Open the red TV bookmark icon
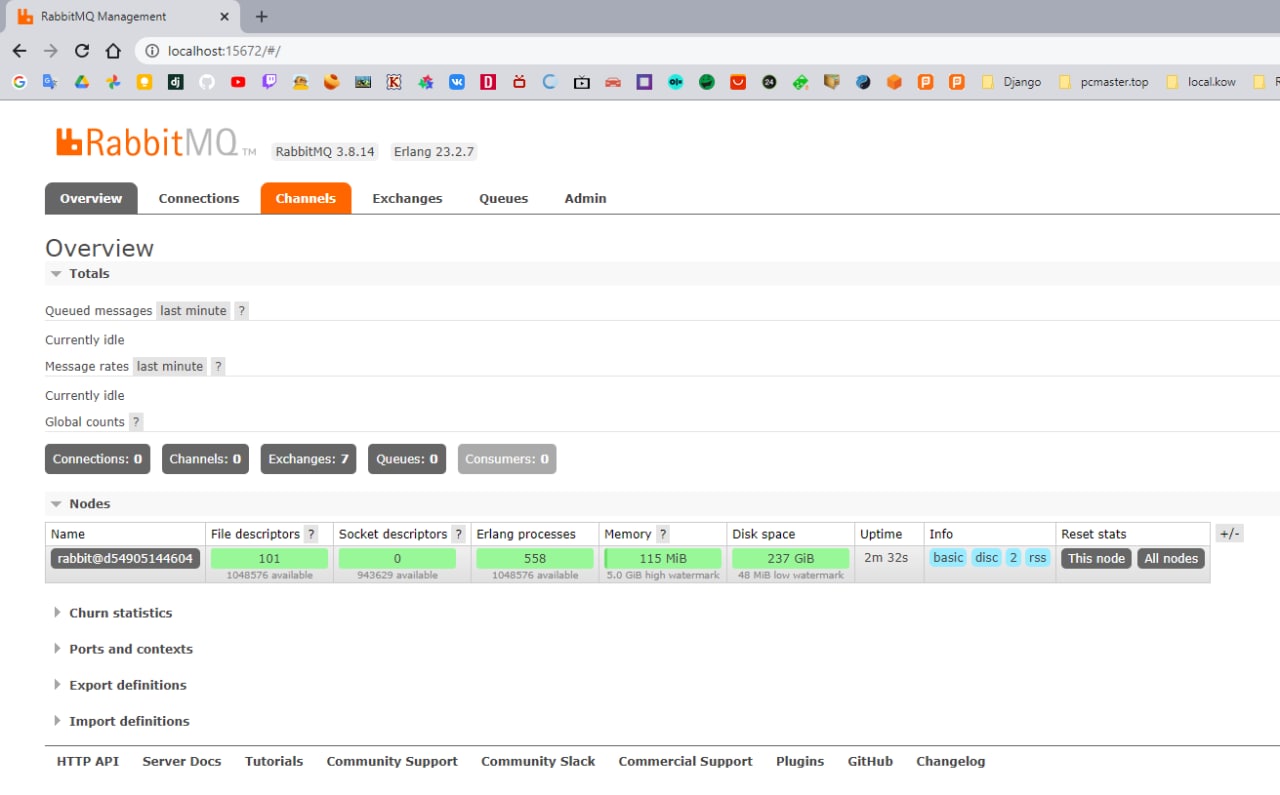 (519, 82)
